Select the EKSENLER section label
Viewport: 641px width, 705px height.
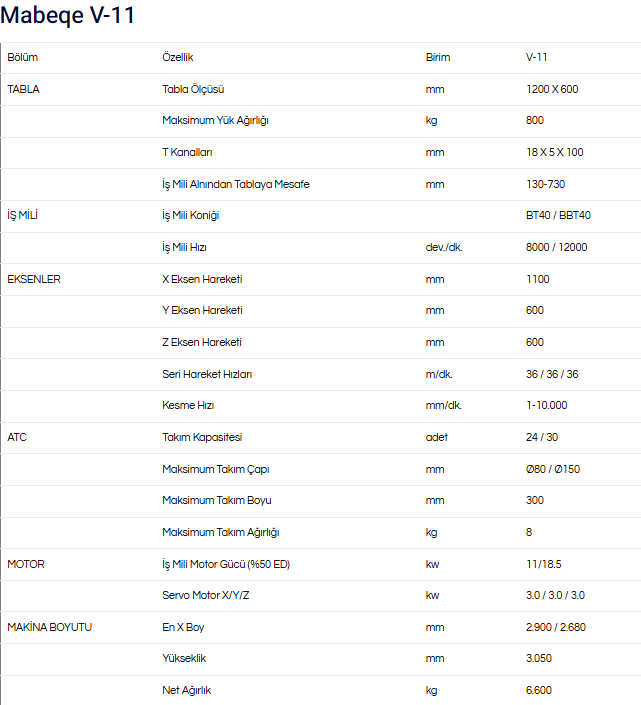click(34, 279)
